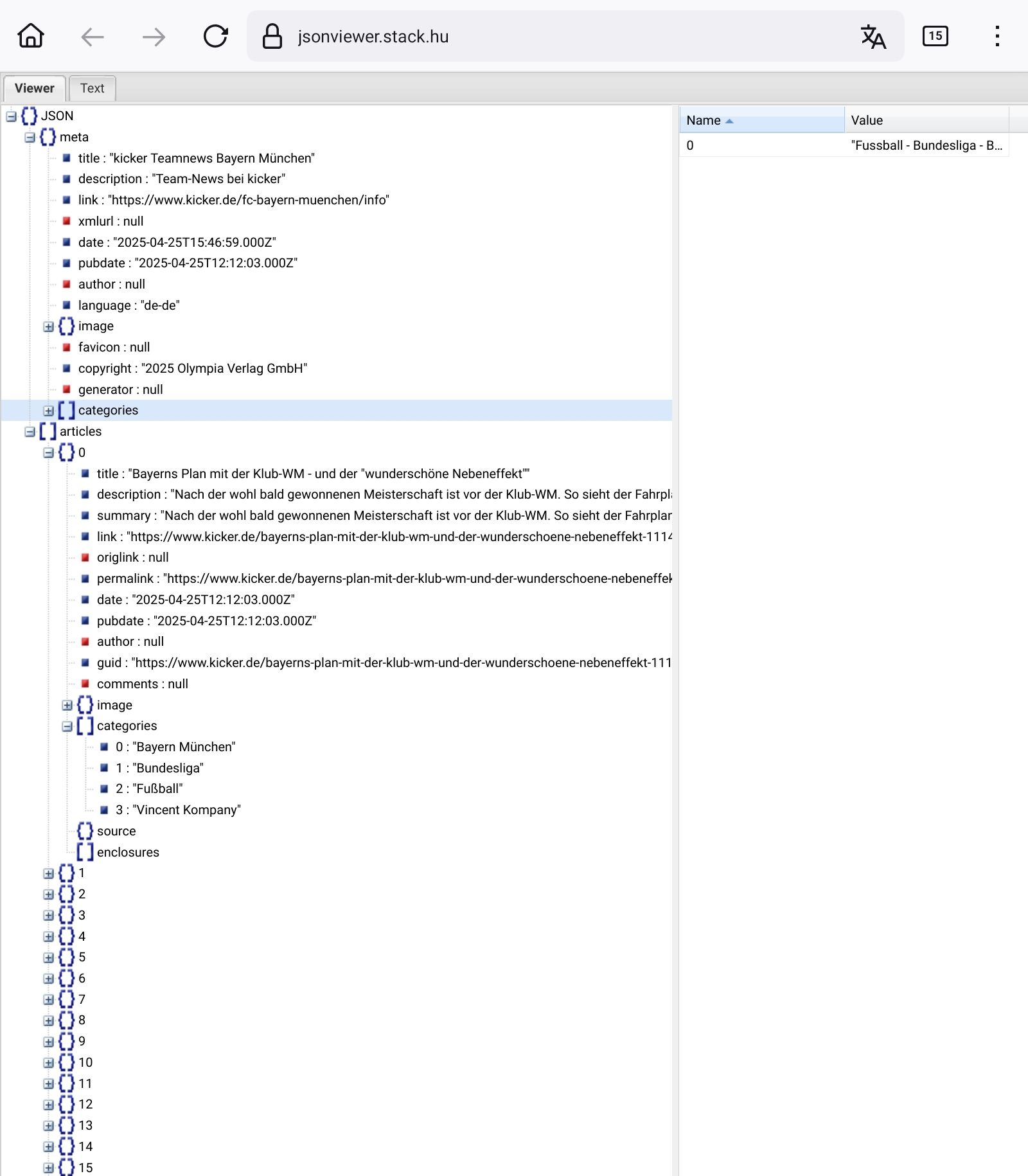This screenshot has width=1028, height=1176.
Task: Click the Value column header
Action: (926, 120)
